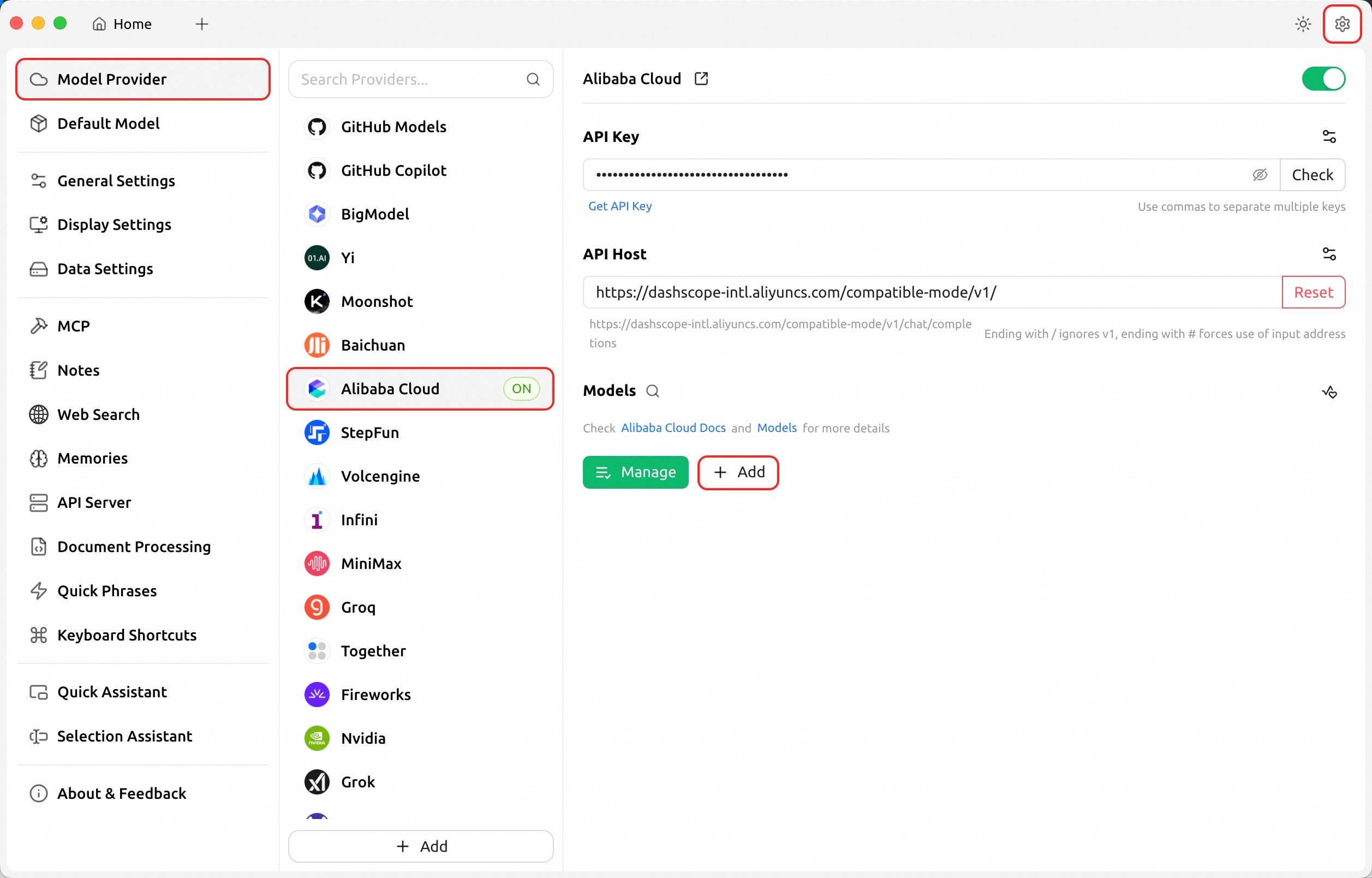
Task: Enable the Selection Assistant section
Action: [124, 736]
